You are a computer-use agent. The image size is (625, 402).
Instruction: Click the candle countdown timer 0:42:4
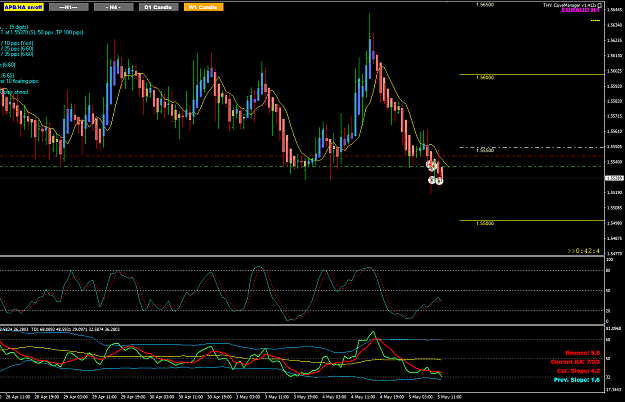tap(584, 251)
